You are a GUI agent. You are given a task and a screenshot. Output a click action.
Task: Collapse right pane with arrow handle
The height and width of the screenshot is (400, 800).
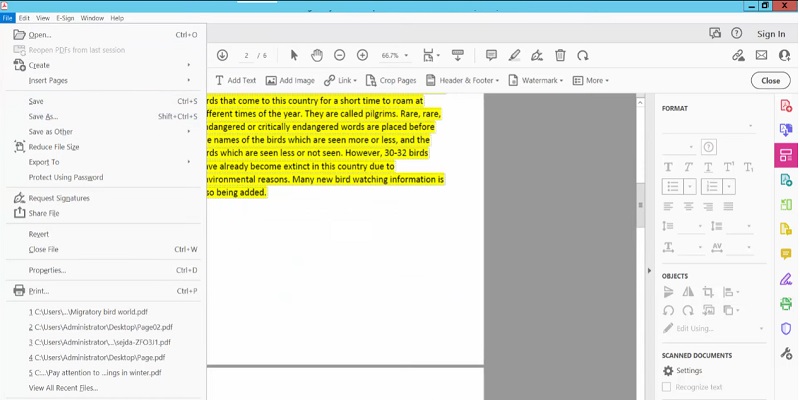[x=649, y=270]
